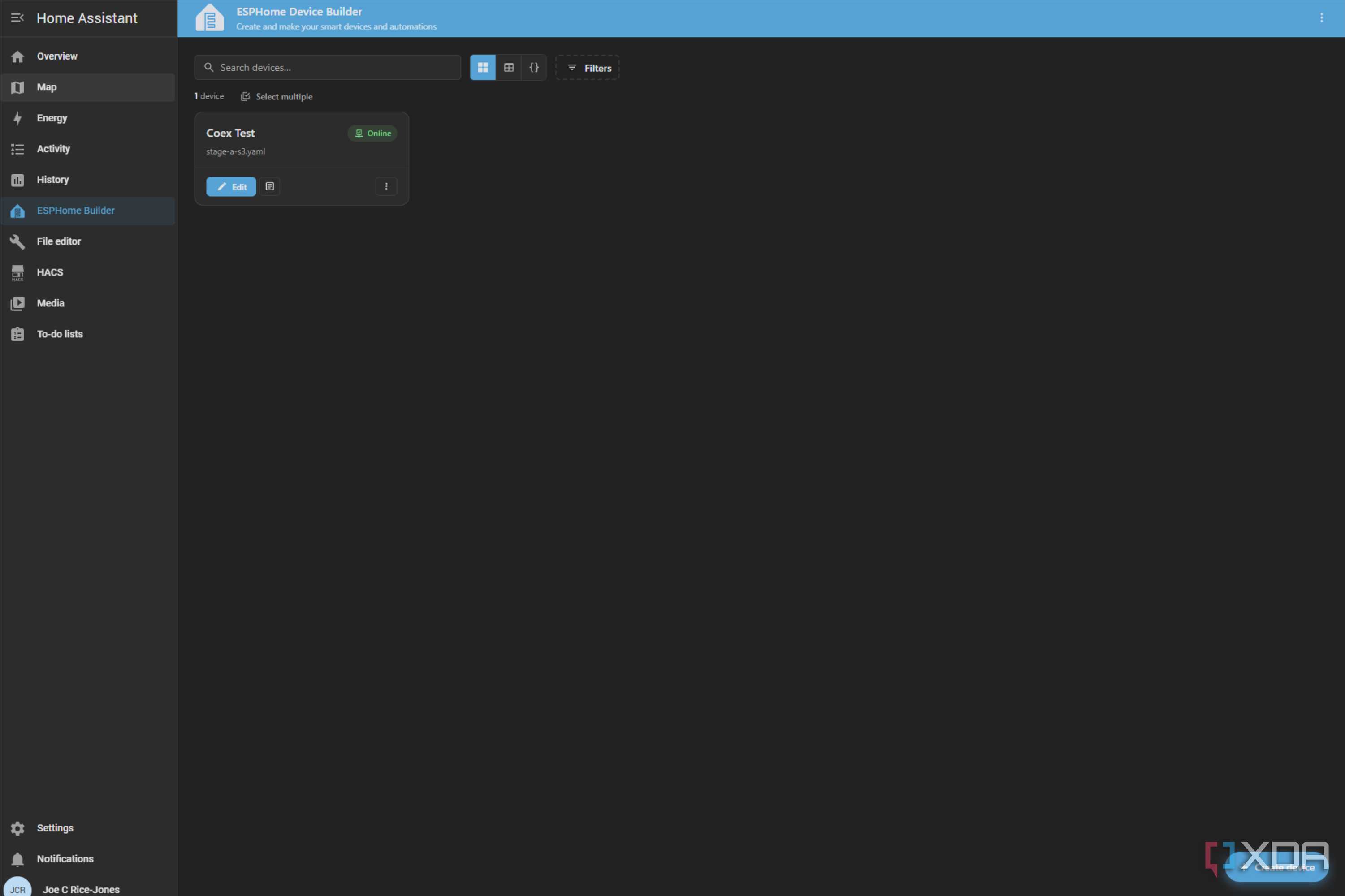Open the To-do lists clipboard icon
Screen dimensions: 1345x896
coord(18,334)
